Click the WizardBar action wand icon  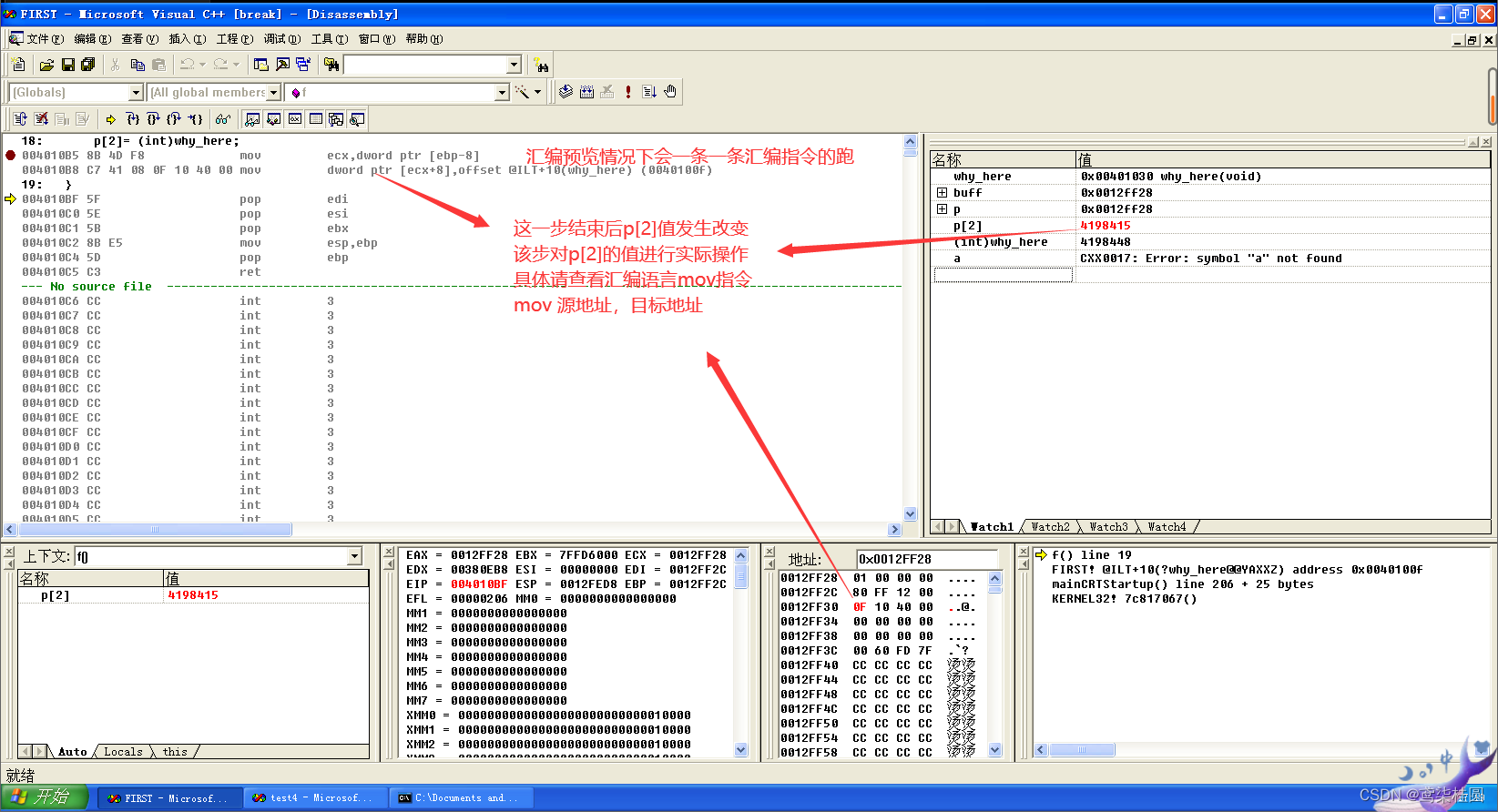coord(522,92)
